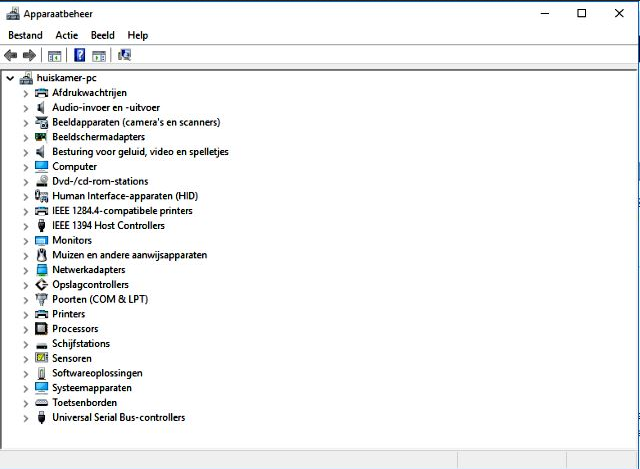Open the Help menu
This screenshot has width=640, height=469.
coord(138,35)
